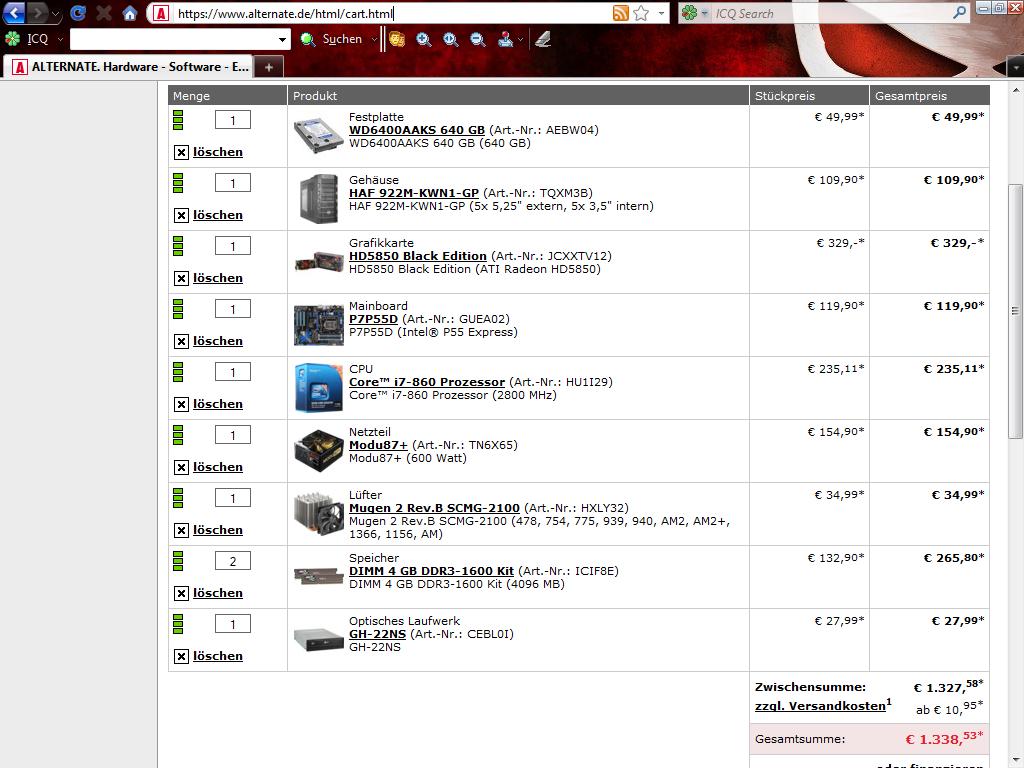Click the X box for DIMM 4 GB DDR3-1600
Image resolution: width=1024 pixels, height=768 pixels.
[182, 594]
